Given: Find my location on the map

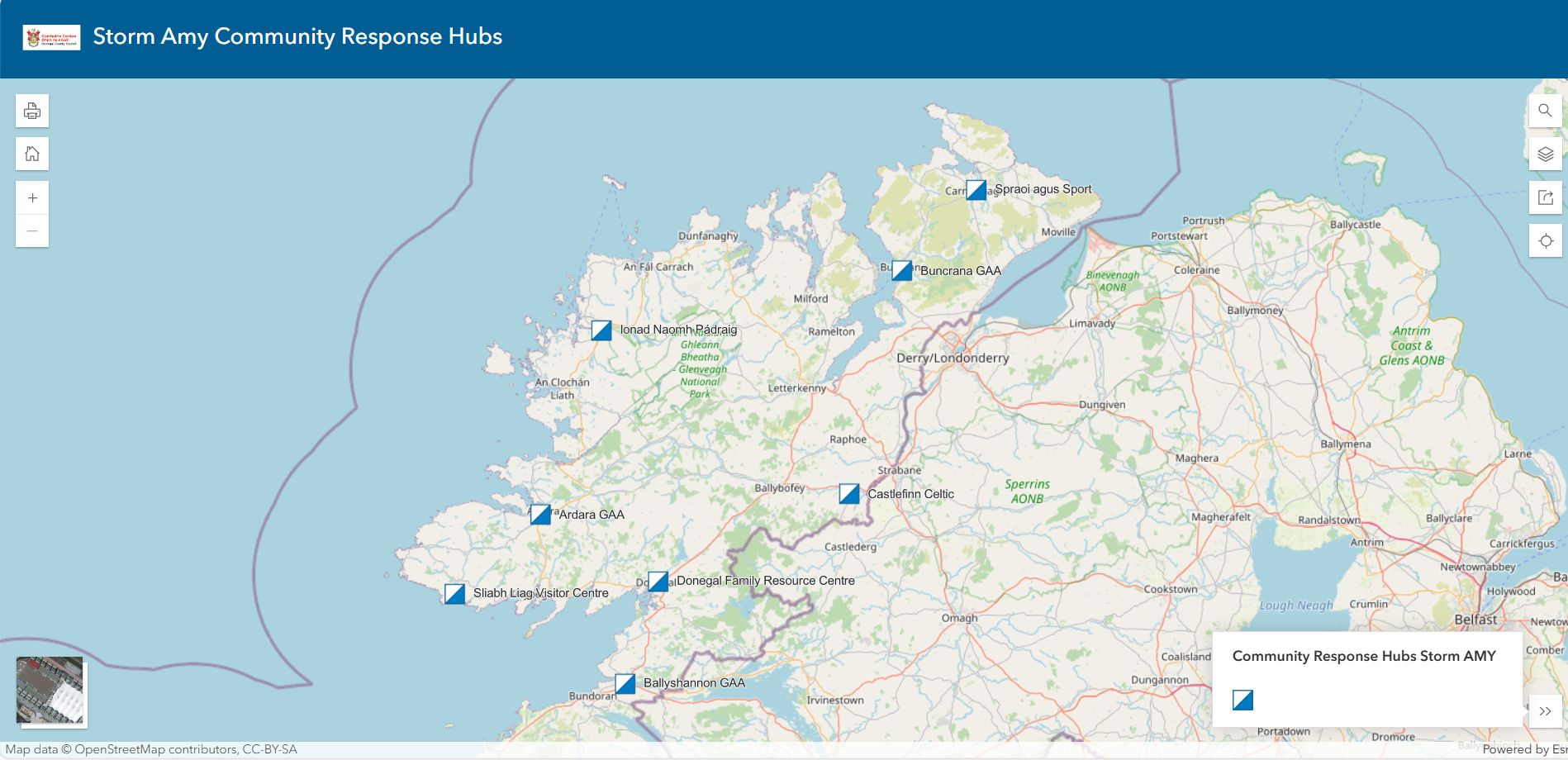Looking at the screenshot, I should tap(1545, 240).
